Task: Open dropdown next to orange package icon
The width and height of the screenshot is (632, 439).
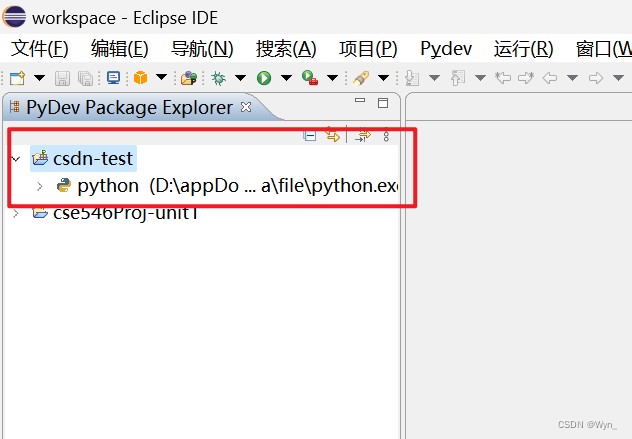Action: (162, 77)
